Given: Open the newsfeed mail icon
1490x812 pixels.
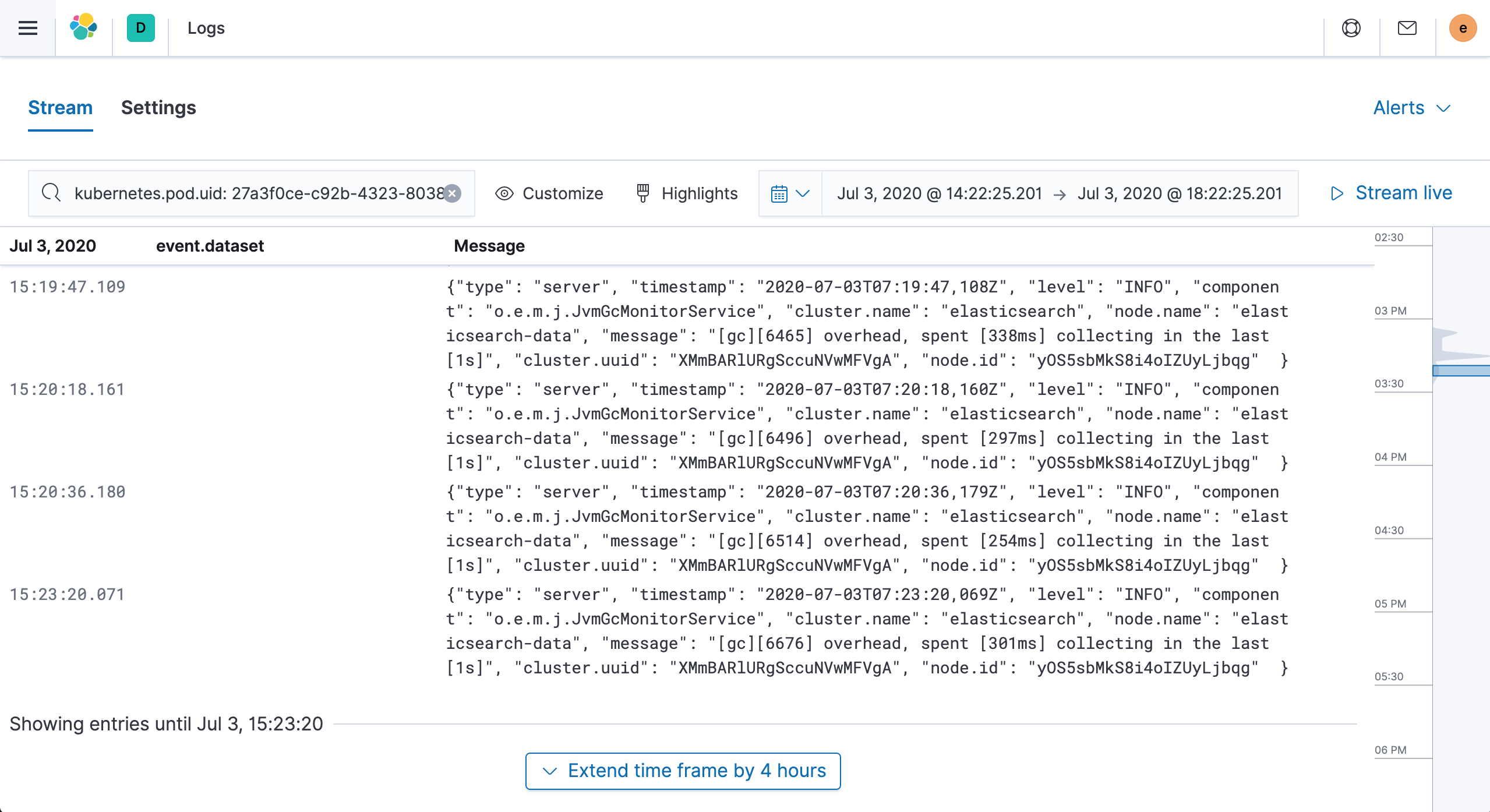Looking at the screenshot, I should [1407, 28].
